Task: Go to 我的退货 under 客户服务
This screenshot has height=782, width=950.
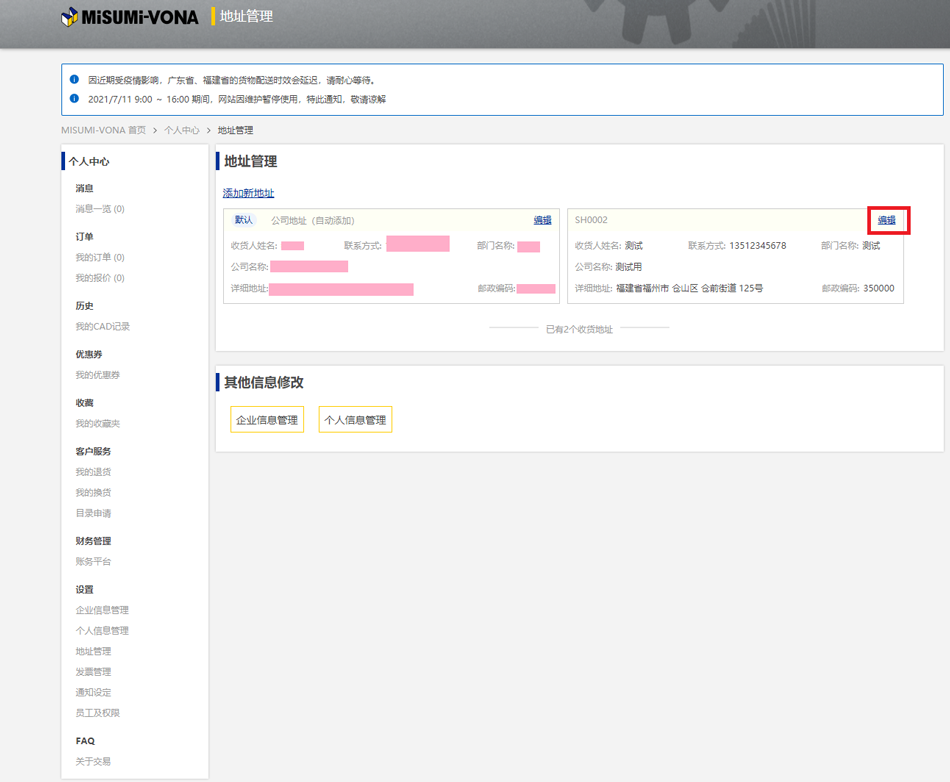Action: coord(93,472)
